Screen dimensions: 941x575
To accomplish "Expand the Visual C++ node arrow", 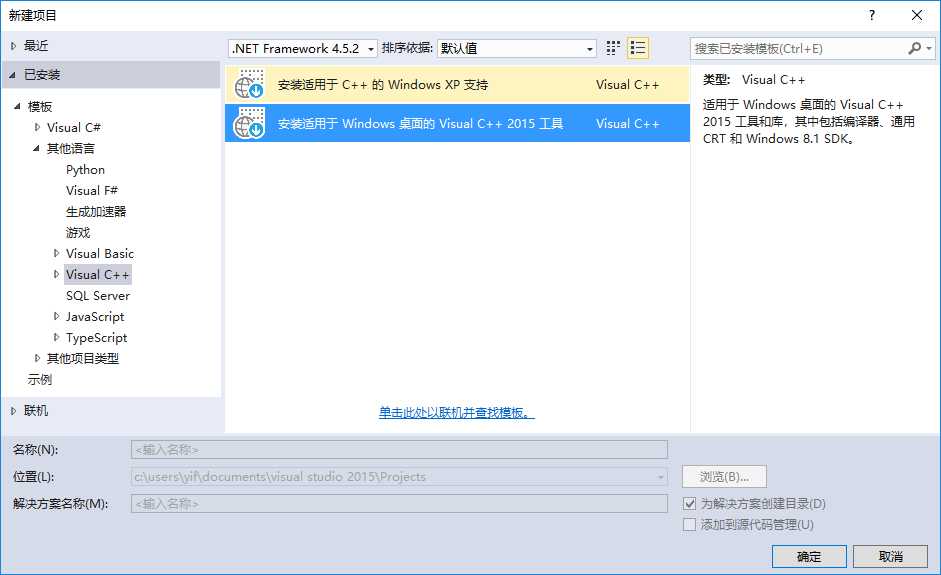I will click(x=56, y=274).
